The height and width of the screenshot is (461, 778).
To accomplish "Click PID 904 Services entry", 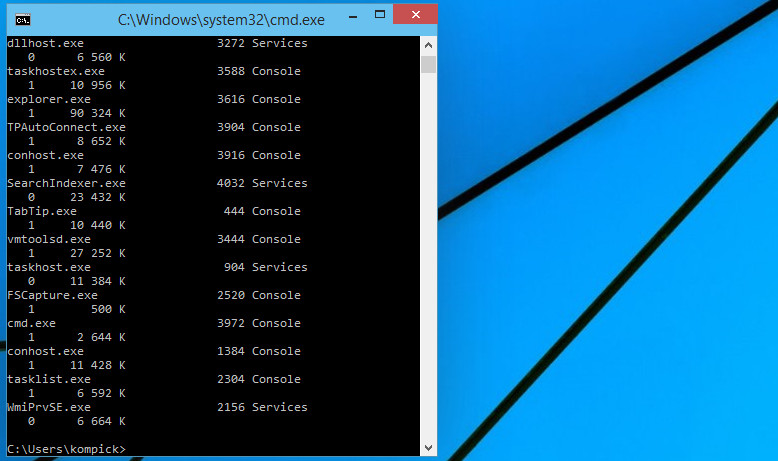I will click(x=265, y=267).
